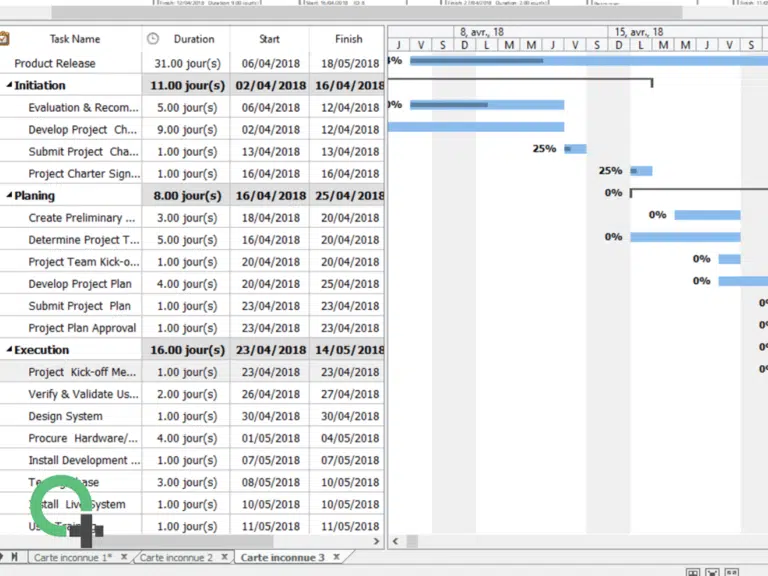Switch to the Carte inconnue 2 tab
The width and height of the screenshot is (768, 576).
pos(176,557)
